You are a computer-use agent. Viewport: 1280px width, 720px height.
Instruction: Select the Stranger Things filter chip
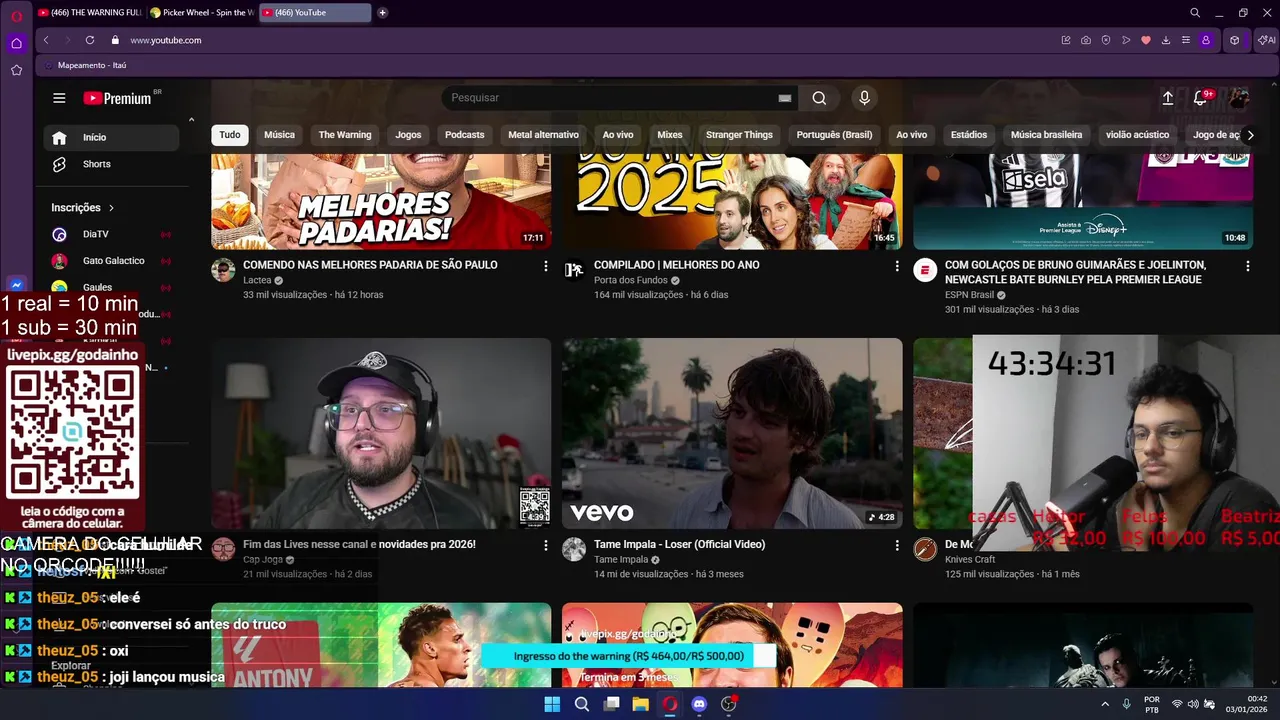coord(739,135)
